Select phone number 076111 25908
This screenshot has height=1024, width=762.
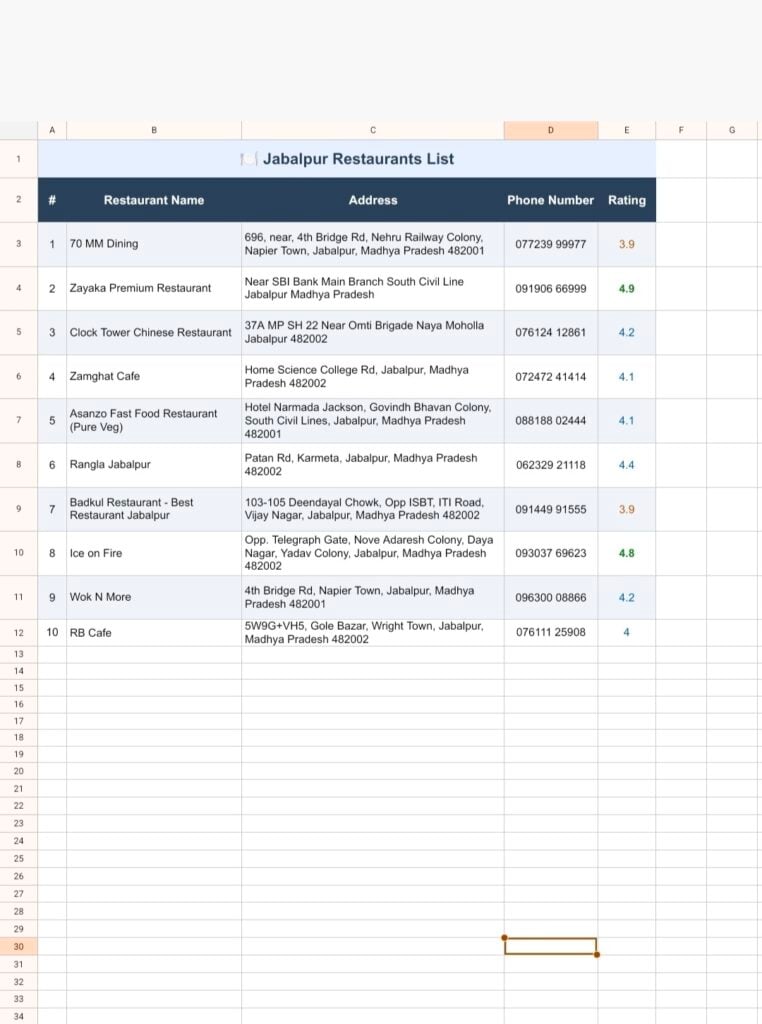coord(550,632)
